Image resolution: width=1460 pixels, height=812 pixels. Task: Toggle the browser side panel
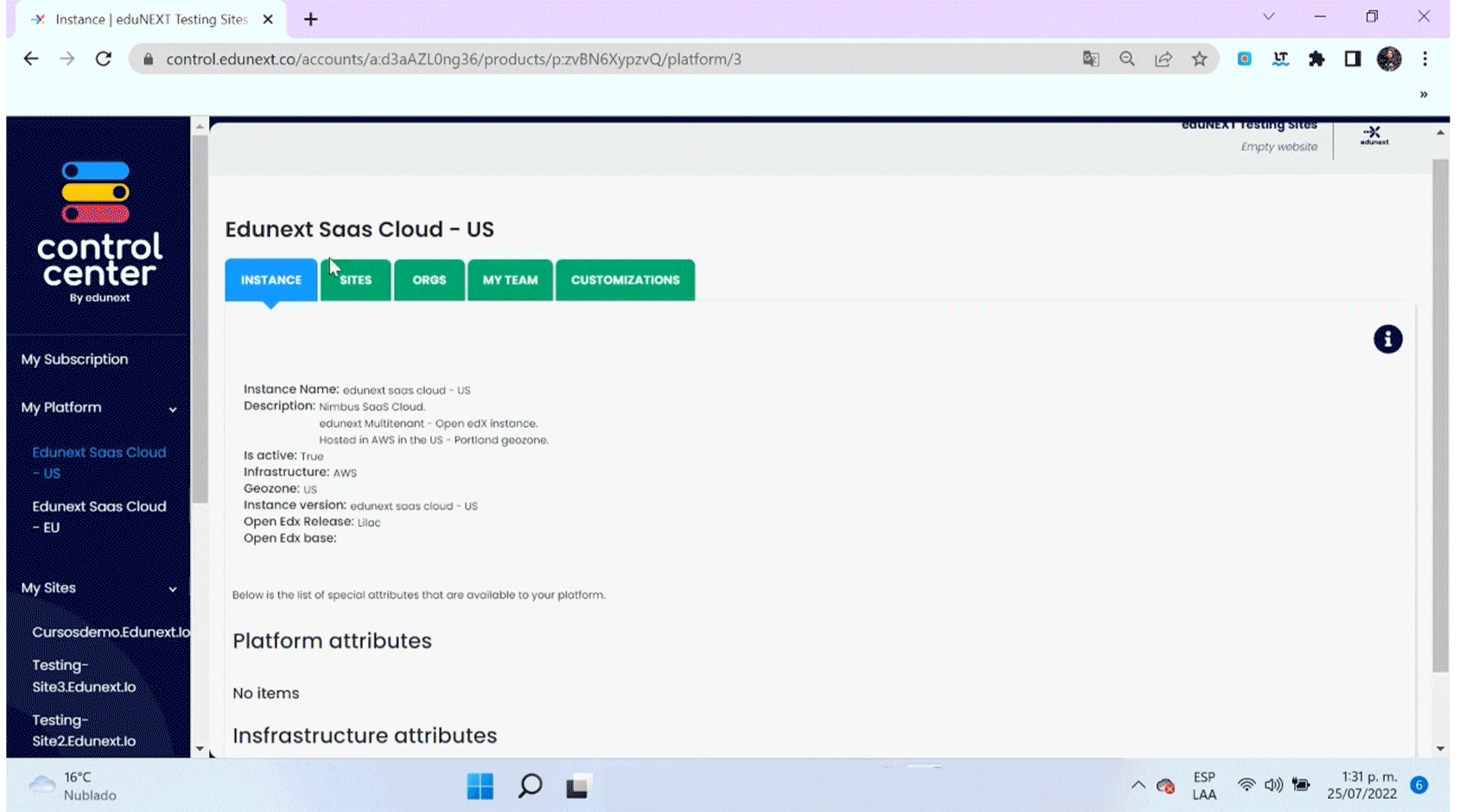tap(1353, 59)
